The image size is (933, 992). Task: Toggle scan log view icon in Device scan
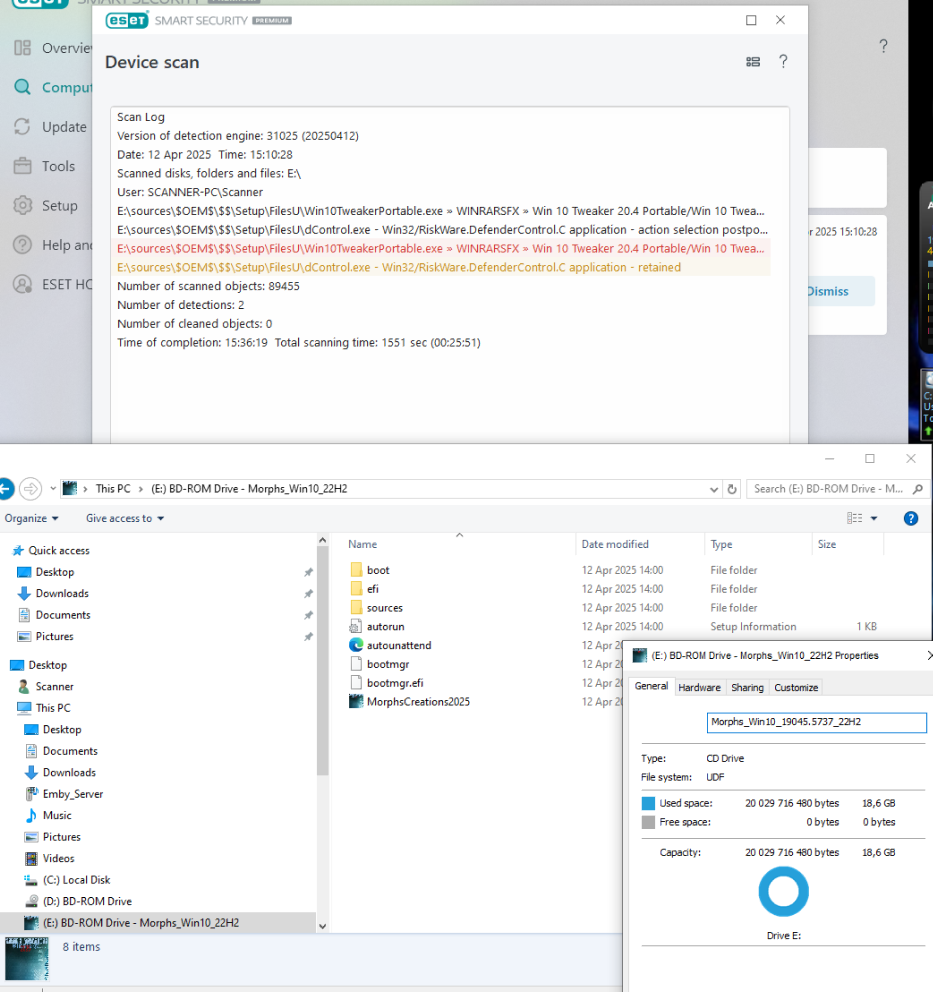[x=753, y=61]
